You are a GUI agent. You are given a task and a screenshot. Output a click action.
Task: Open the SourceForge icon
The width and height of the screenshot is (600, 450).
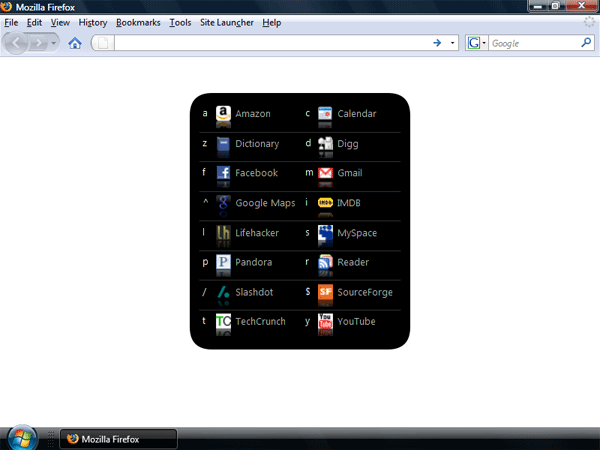pos(325,292)
